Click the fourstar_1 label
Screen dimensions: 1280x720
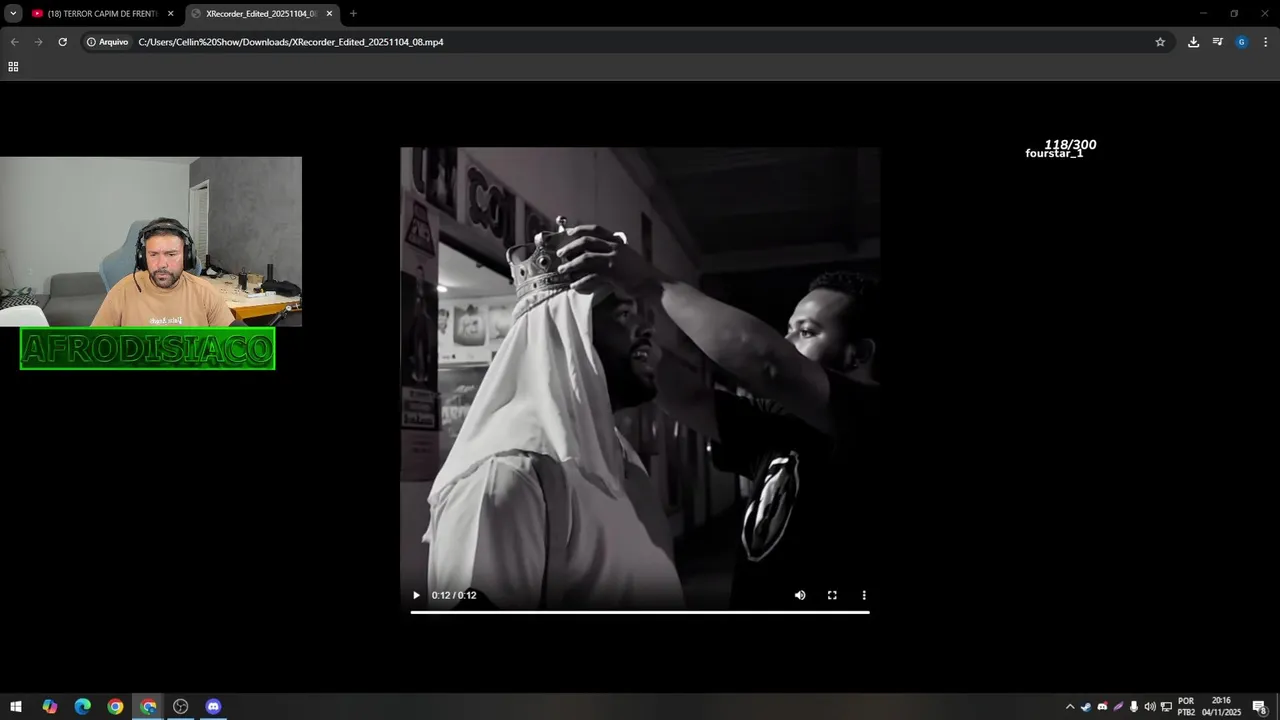point(1054,154)
